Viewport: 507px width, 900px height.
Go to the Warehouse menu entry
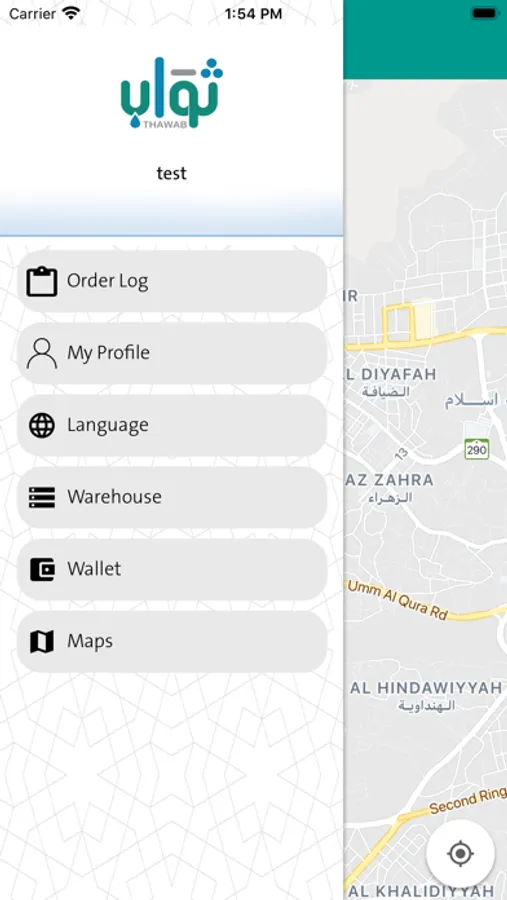pos(172,497)
